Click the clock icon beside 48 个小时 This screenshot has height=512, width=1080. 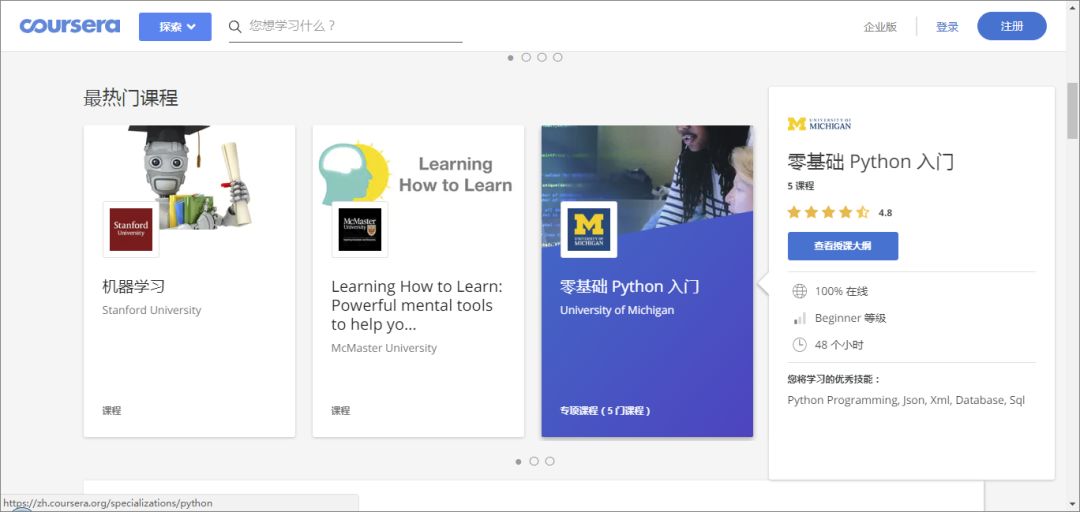[x=800, y=345]
